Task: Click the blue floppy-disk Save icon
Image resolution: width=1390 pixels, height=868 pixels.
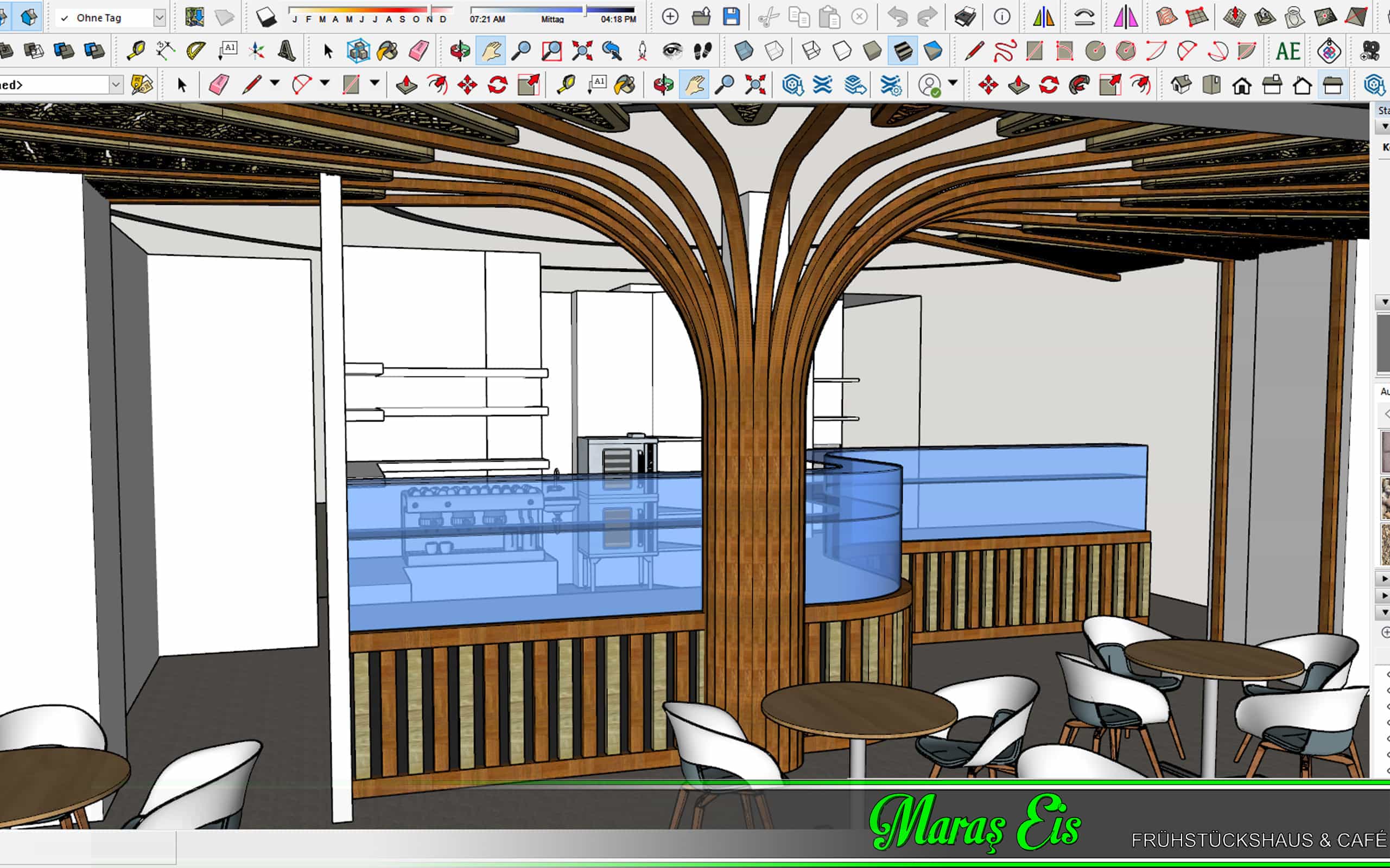Action: (731, 17)
